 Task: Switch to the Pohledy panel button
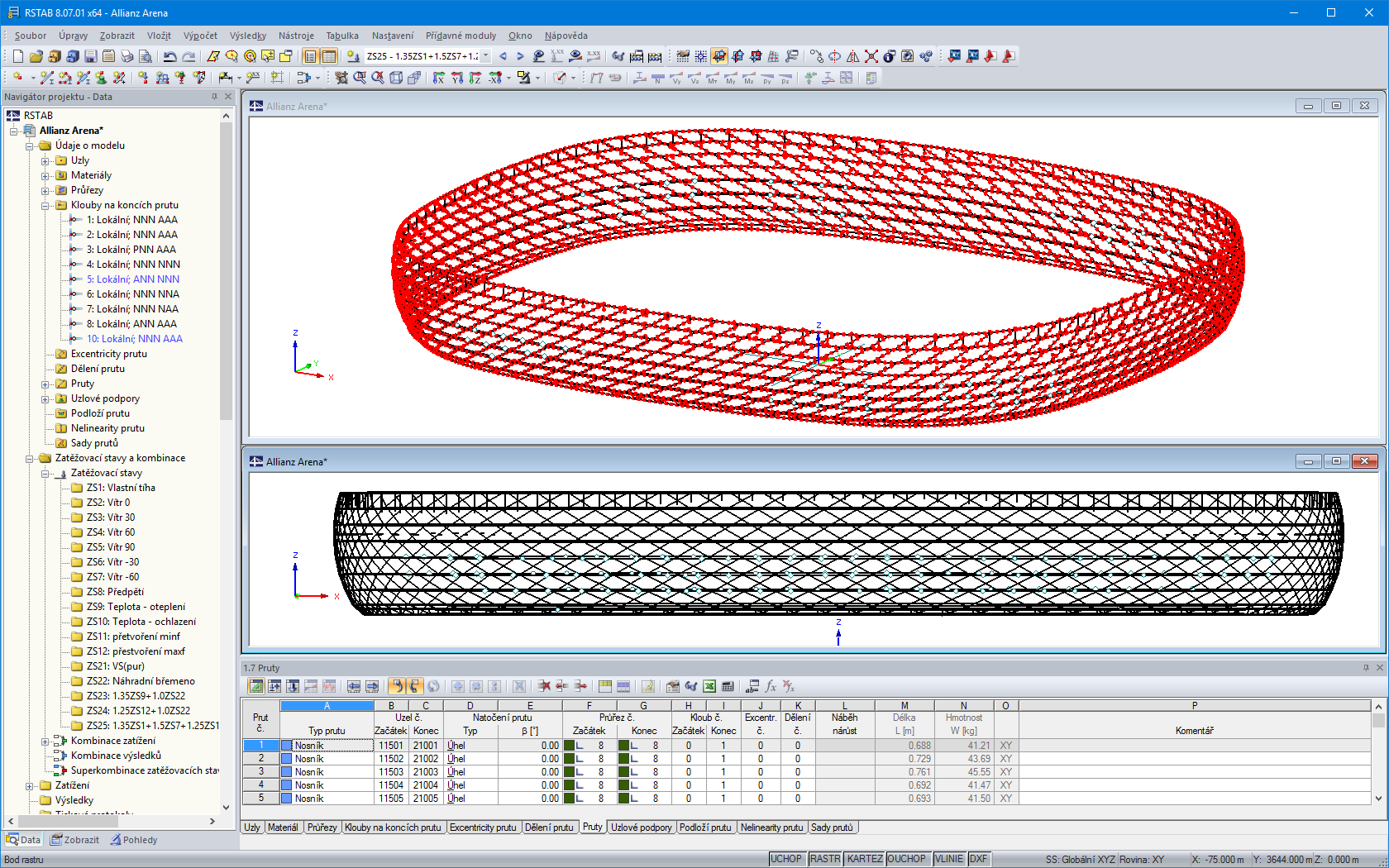[135, 840]
